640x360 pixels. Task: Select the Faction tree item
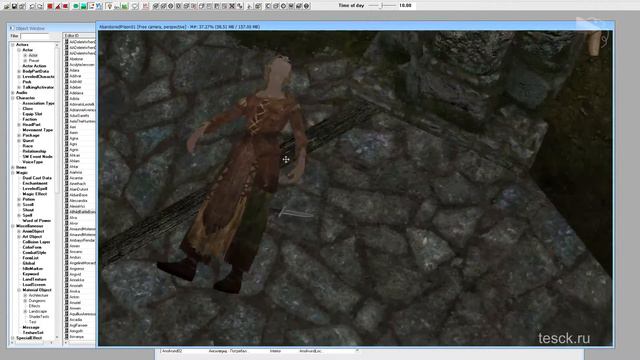pos(29,119)
